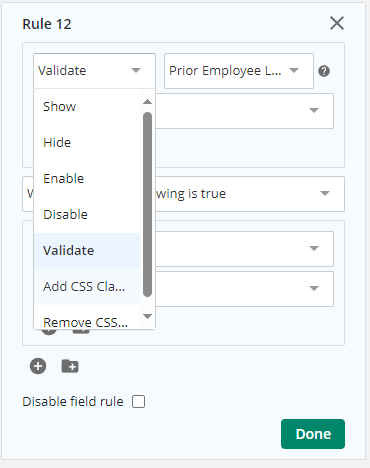The image size is (370, 468).
Task: Select Hide from the action list
Action: (87, 143)
